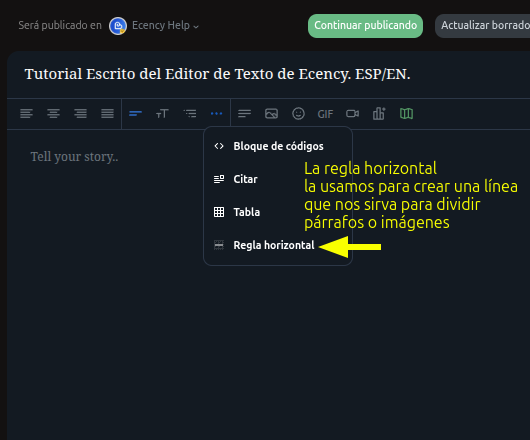The height and width of the screenshot is (440, 530).
Task: Add a poll with chart icon
Action: 379,114
